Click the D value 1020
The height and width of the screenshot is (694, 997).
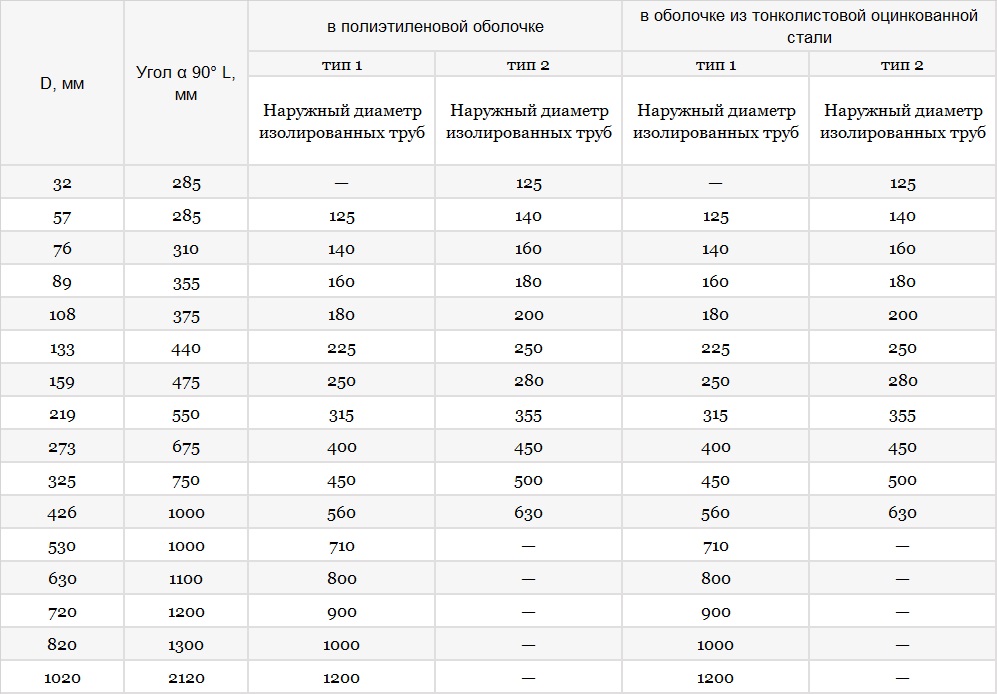[62, 678]
